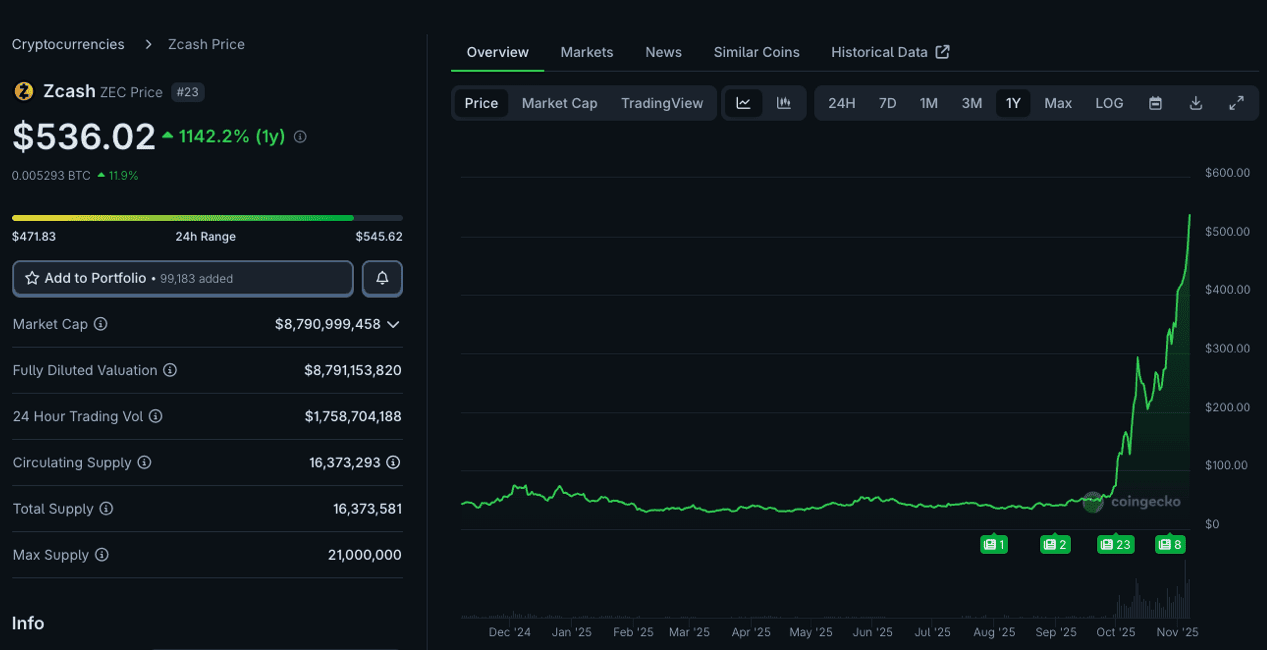Click the 24h Range progress bar
The width and height of the screenshot is (1267, 650).
click(207, 217)
